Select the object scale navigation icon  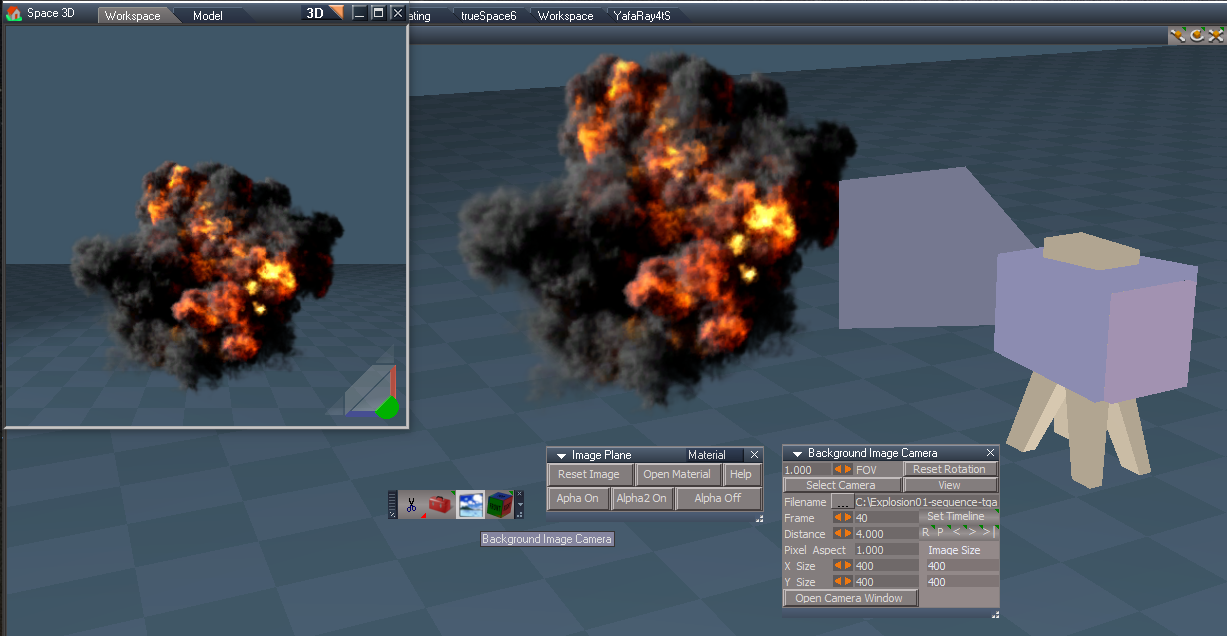1215,35
